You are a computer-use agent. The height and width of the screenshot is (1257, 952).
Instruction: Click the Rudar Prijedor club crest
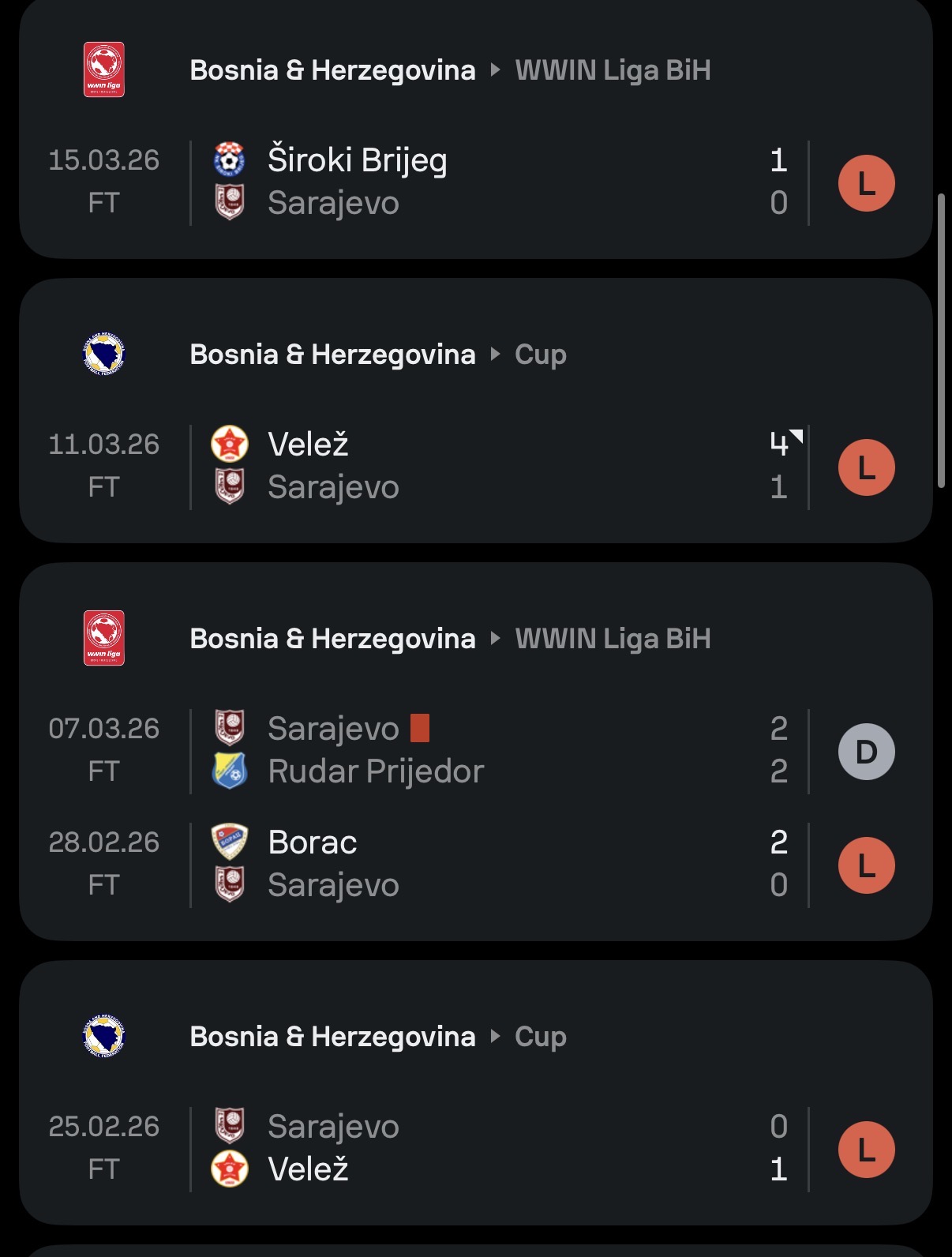coord(230,771)
